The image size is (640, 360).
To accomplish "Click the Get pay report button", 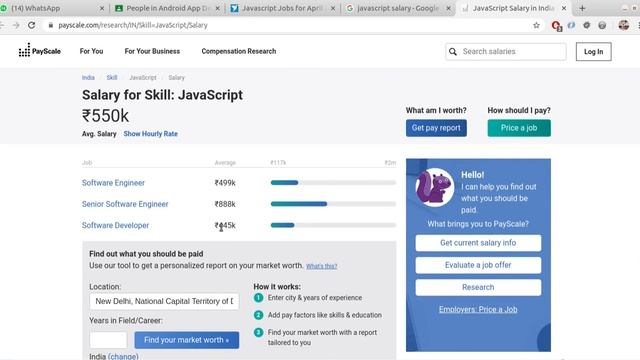I will point(436,128).
